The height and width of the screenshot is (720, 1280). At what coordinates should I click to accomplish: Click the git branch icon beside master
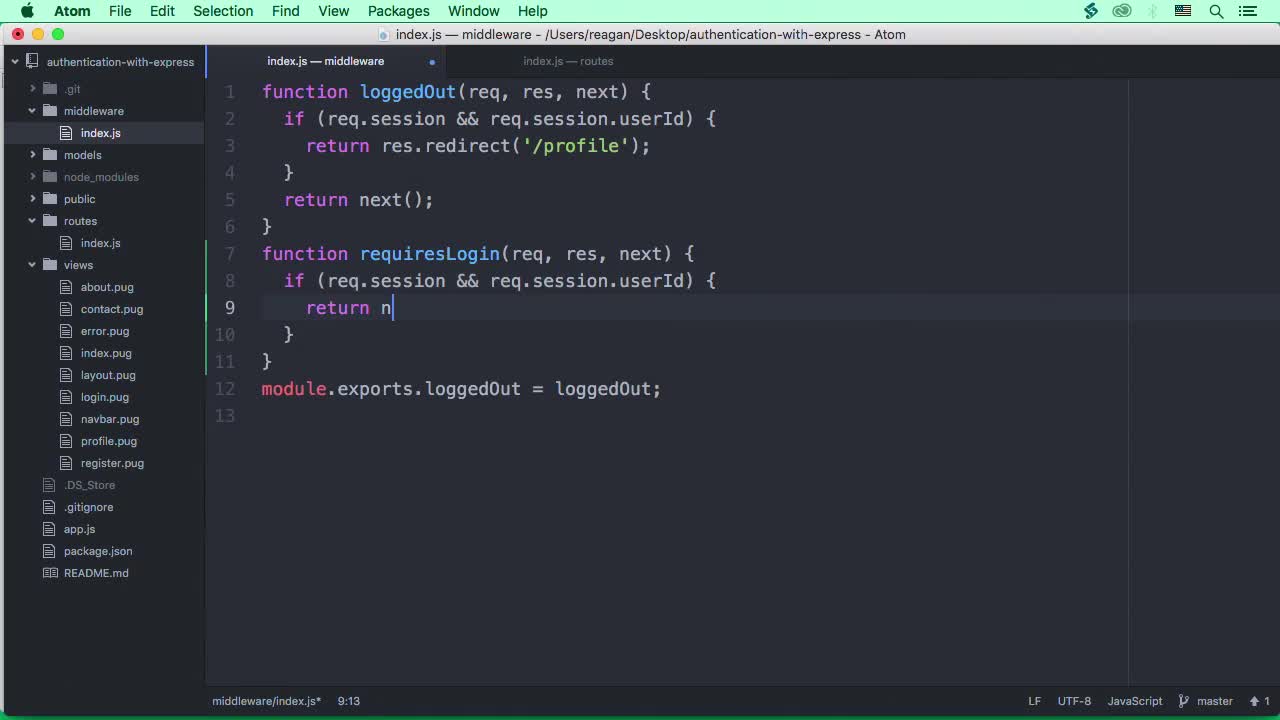(x=1184, y=701)
